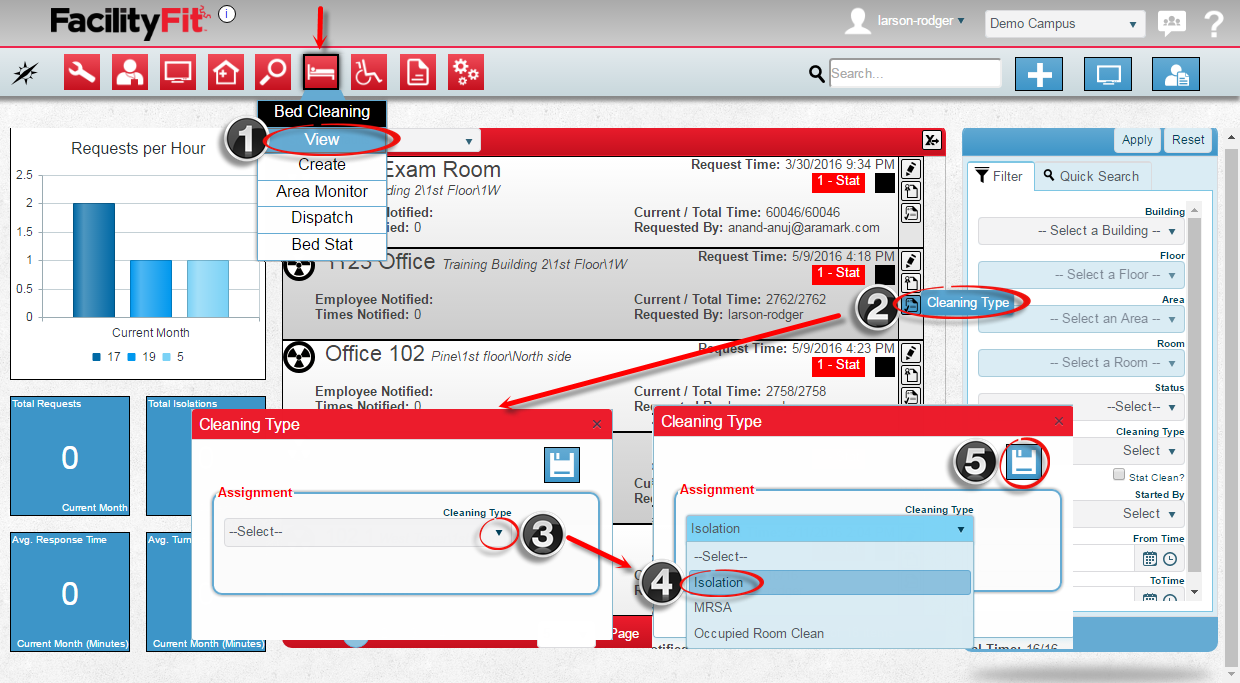Click the save disk icon in right dialog
The height and width of the screenshot is (683, 1240).
pos(1022,462)
